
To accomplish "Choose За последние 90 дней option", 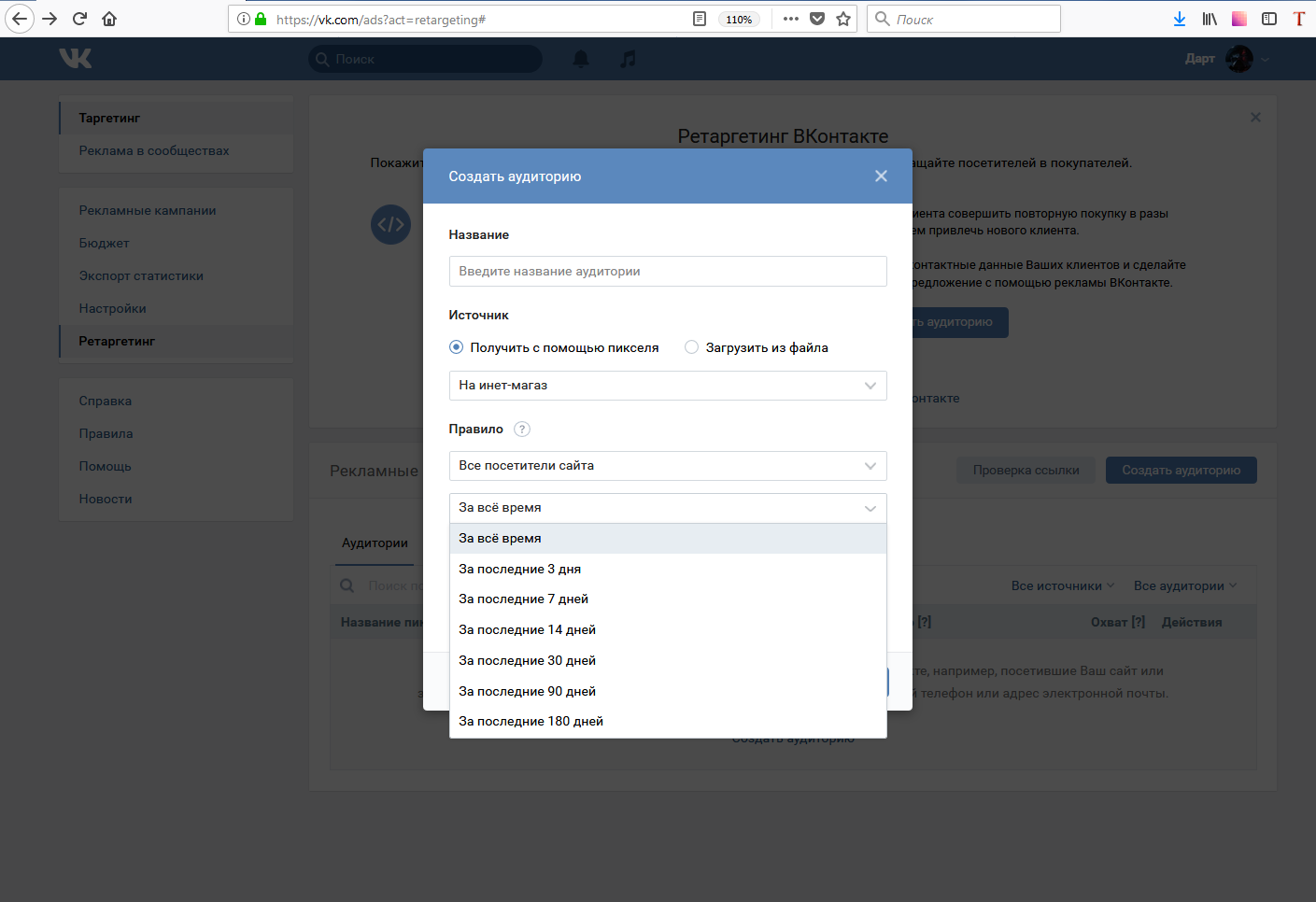I will click(668, 691).
